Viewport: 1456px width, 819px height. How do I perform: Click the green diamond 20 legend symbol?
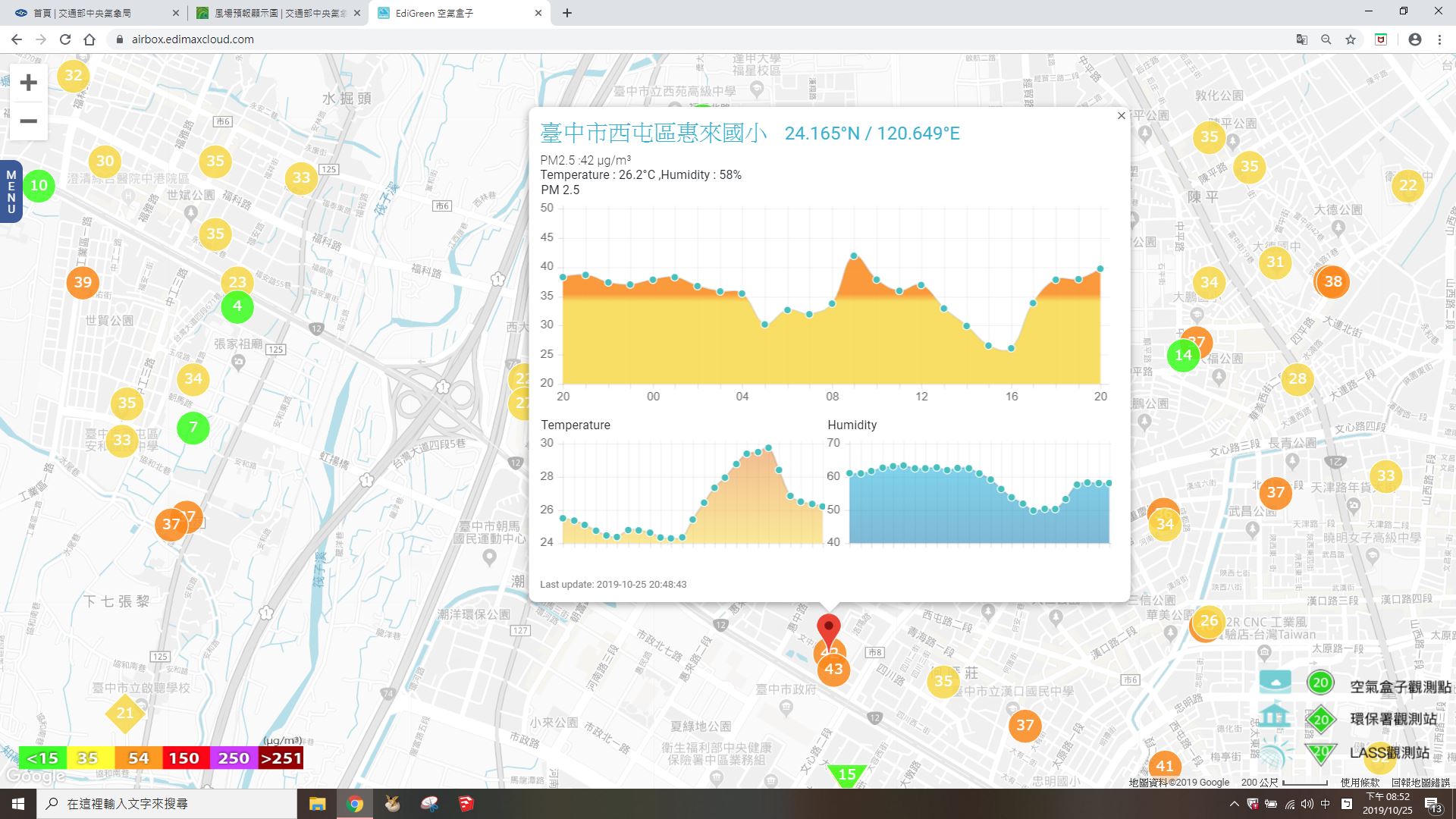coord(1320,719)
